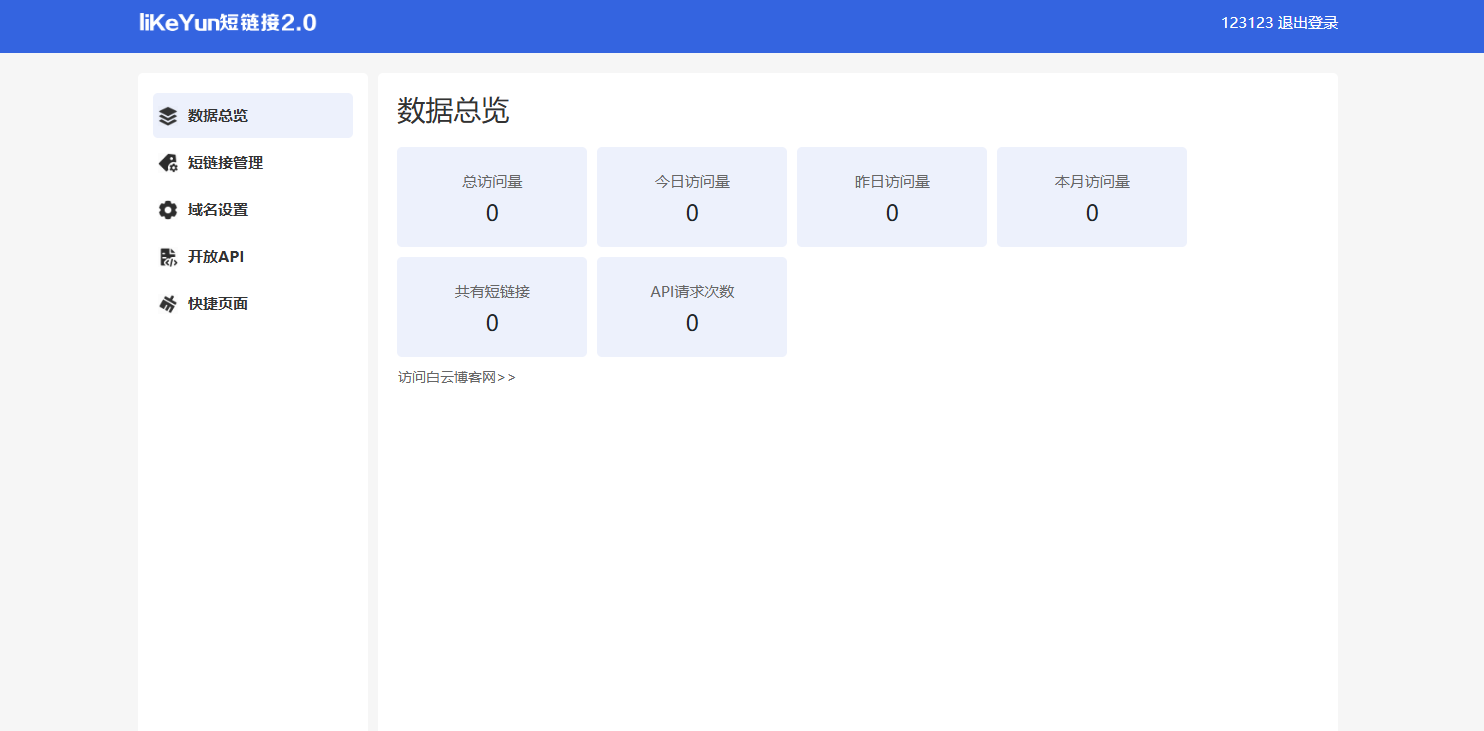The height and width of the screenshot is (731, 1484).
Task: Select the layers icon beside 数据总览
Action: [167, 115]
